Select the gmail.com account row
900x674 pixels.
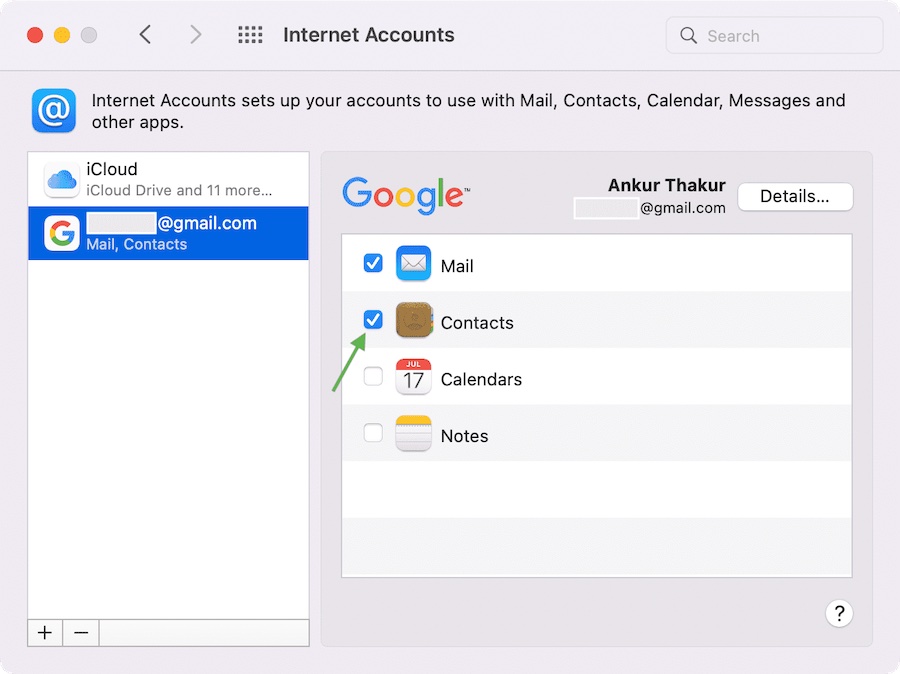168,233
